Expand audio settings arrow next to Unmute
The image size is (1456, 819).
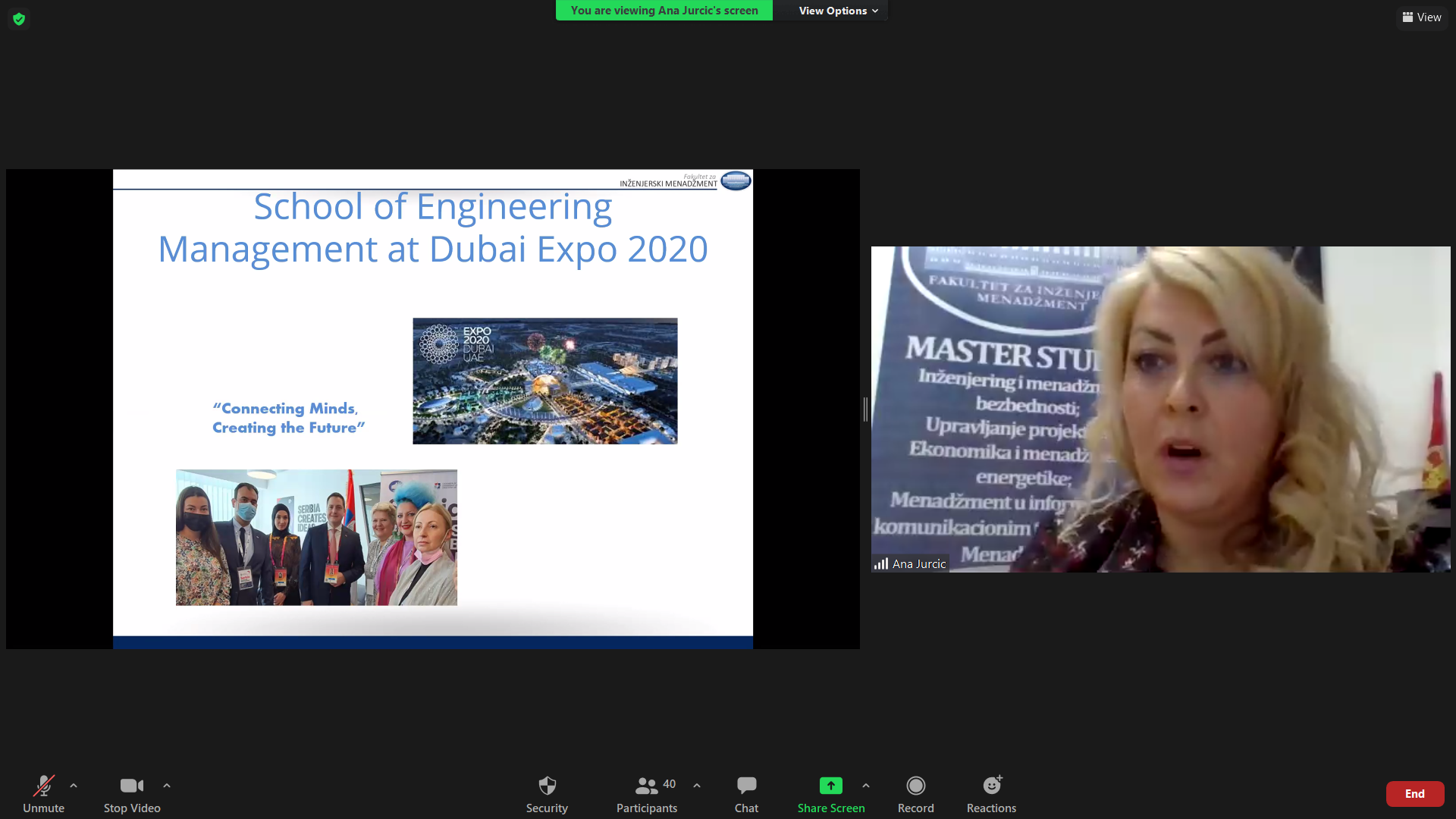click(74, 786)
